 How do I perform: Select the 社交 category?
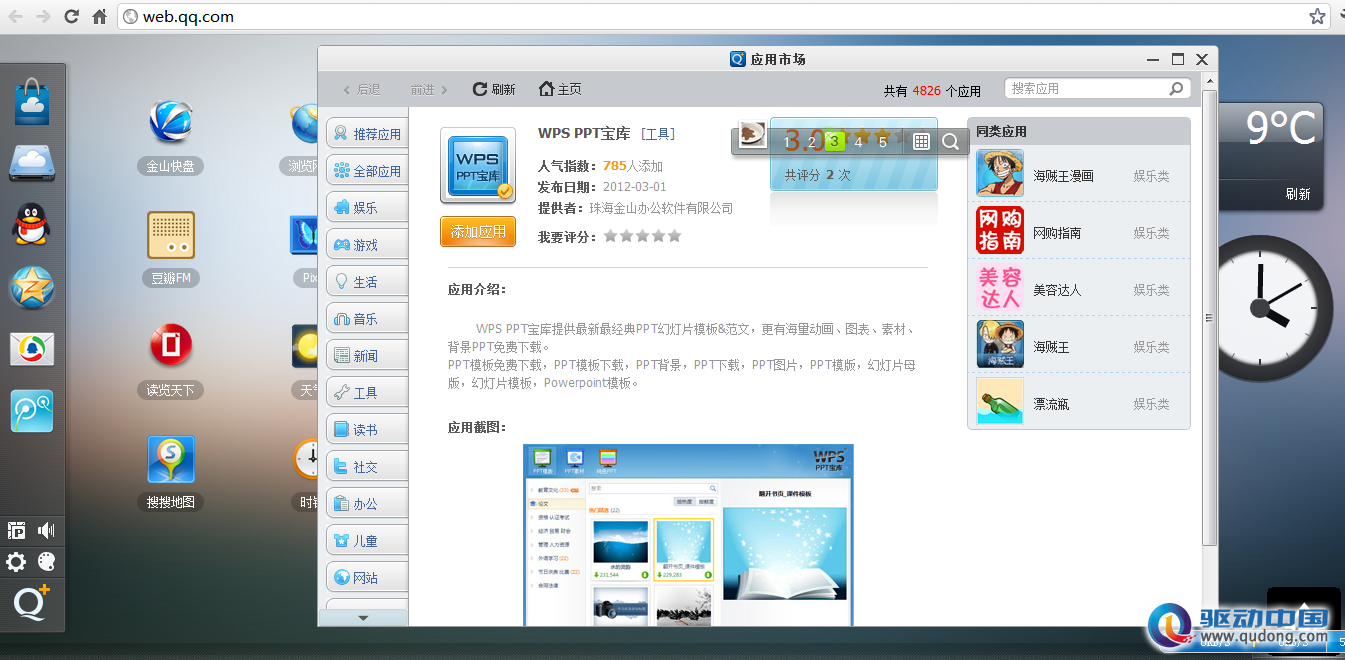[x=367, y=467]
